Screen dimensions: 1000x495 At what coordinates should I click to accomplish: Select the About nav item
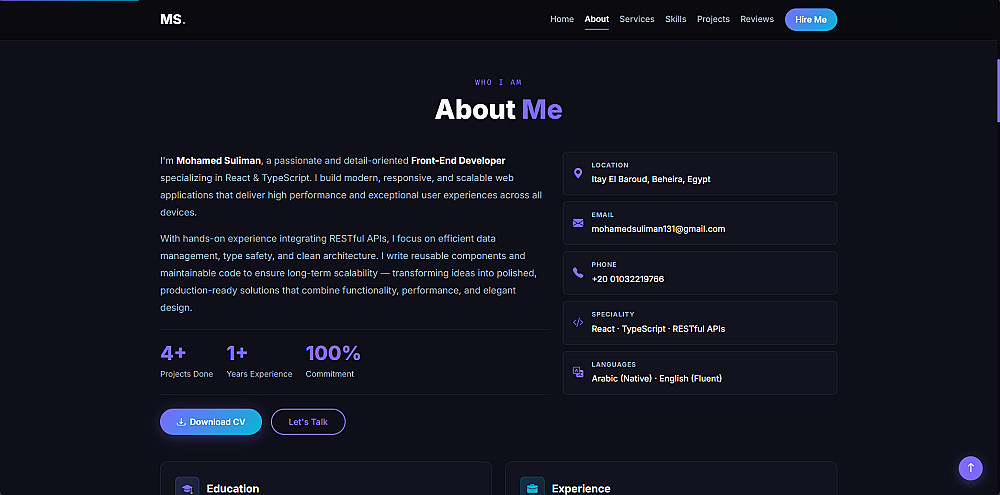click(x=597, y=19)
